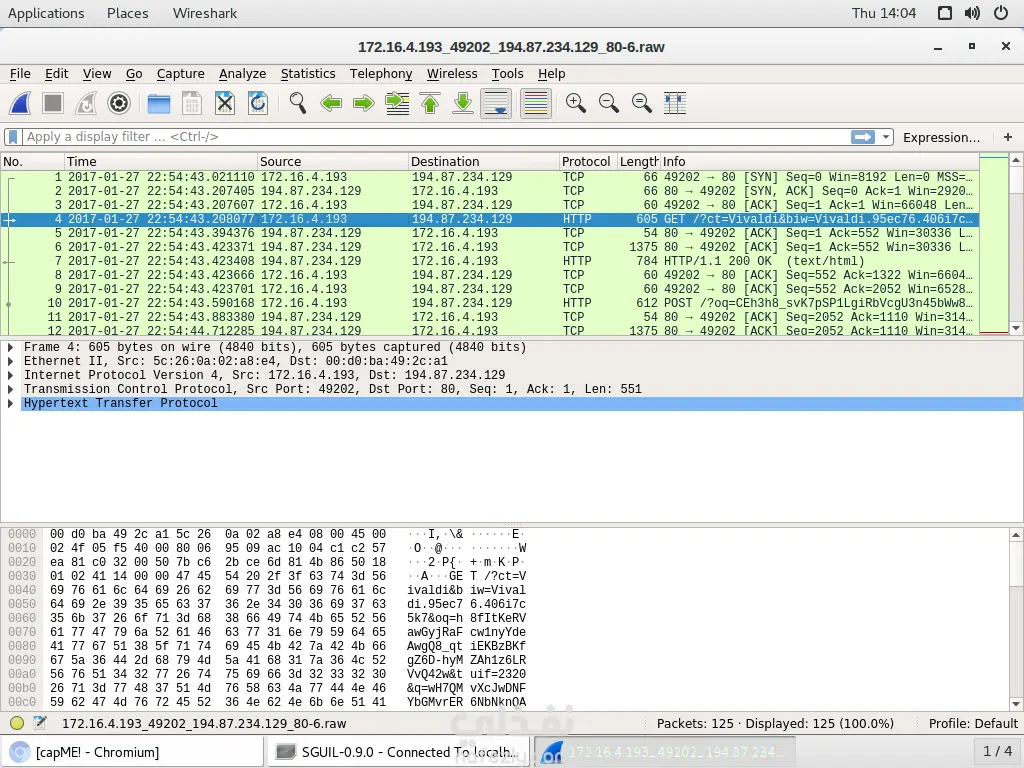This screenshot has width=1024, height=768.
Task: Open capture options gear icon
Action: 119,103
